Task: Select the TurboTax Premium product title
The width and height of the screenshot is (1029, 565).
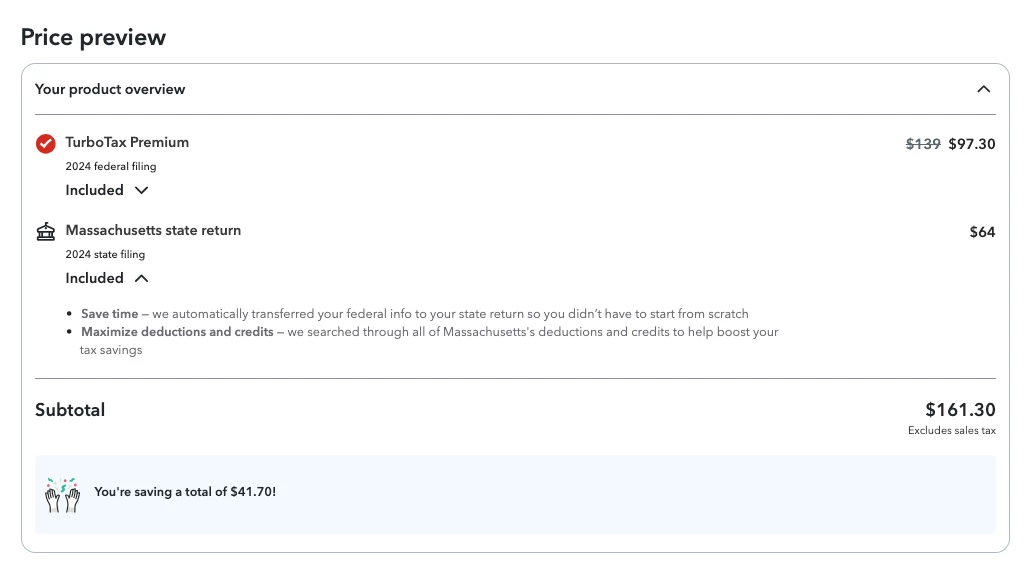Action: 127,142
